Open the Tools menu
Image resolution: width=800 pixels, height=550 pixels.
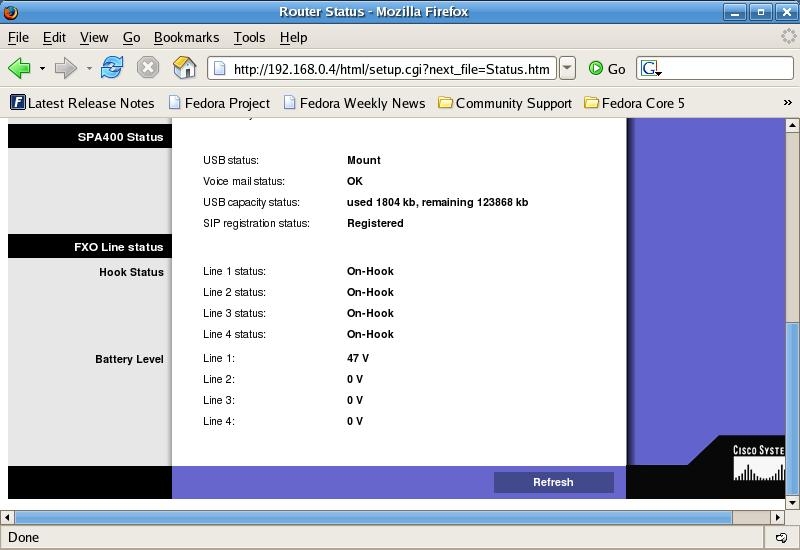point(249,37)
